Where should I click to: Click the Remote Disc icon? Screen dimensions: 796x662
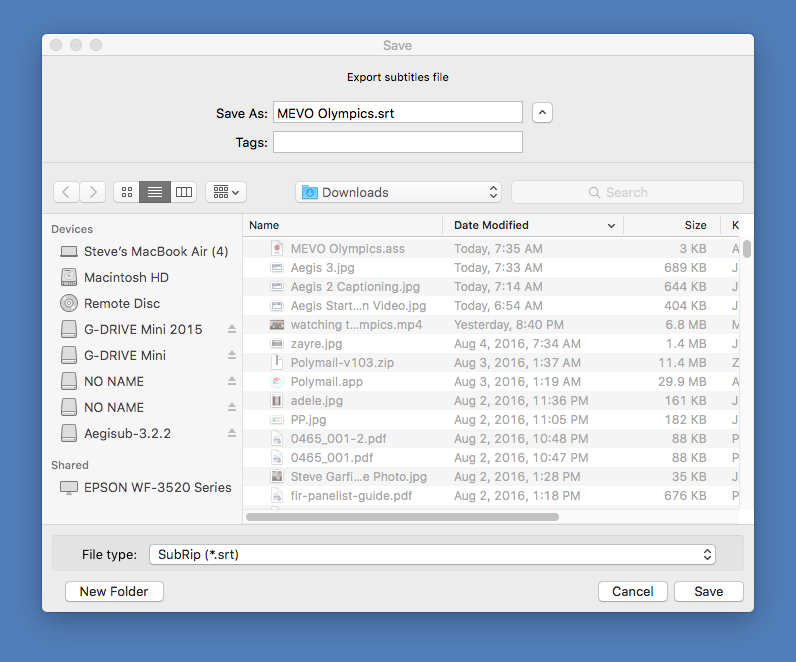(x=69, y=304)
